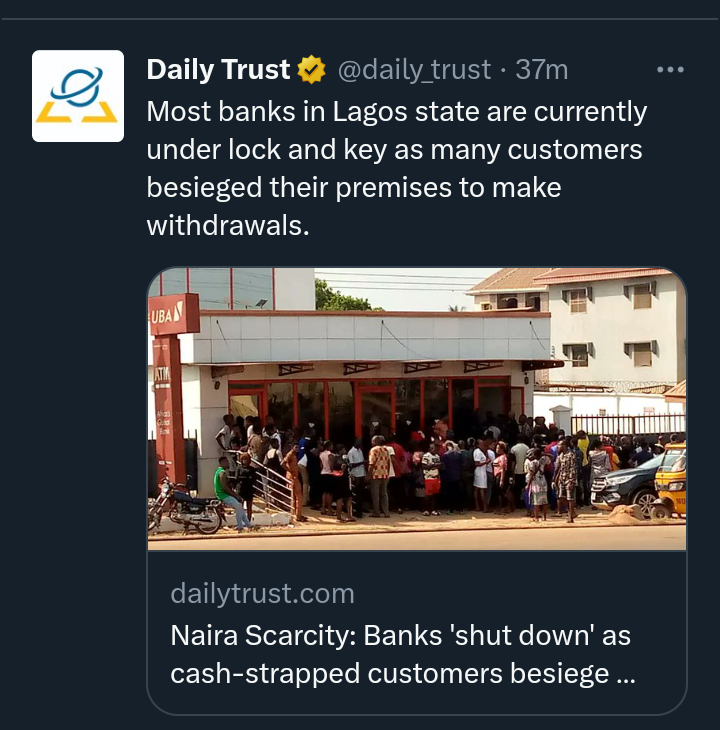This screenshot has width=720, height=730.
Task: Open the Daily Trust profile avatar
Action: coord(78,96)
